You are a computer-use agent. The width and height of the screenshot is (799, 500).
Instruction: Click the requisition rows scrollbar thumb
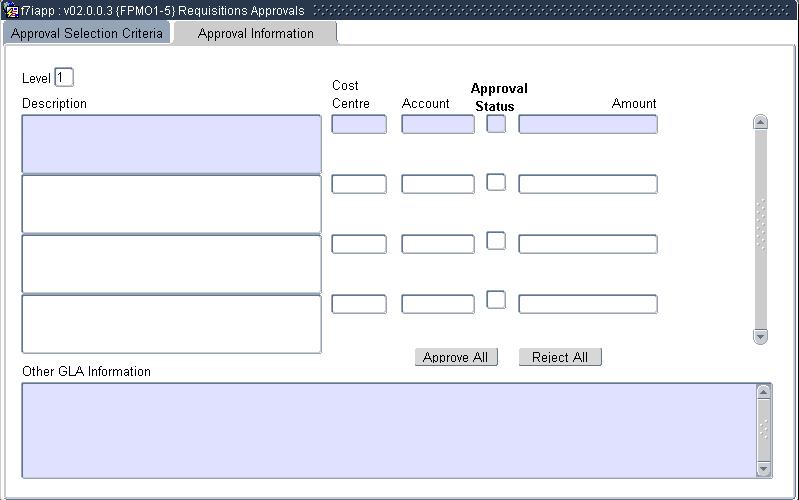[x=760, y=229]
